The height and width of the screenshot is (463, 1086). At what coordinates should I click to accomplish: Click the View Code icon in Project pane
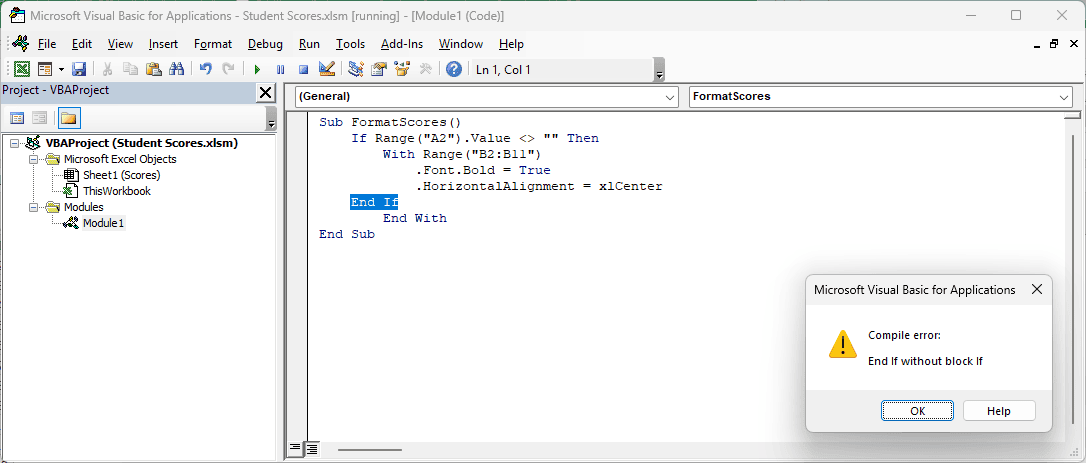tap(17, 118)
